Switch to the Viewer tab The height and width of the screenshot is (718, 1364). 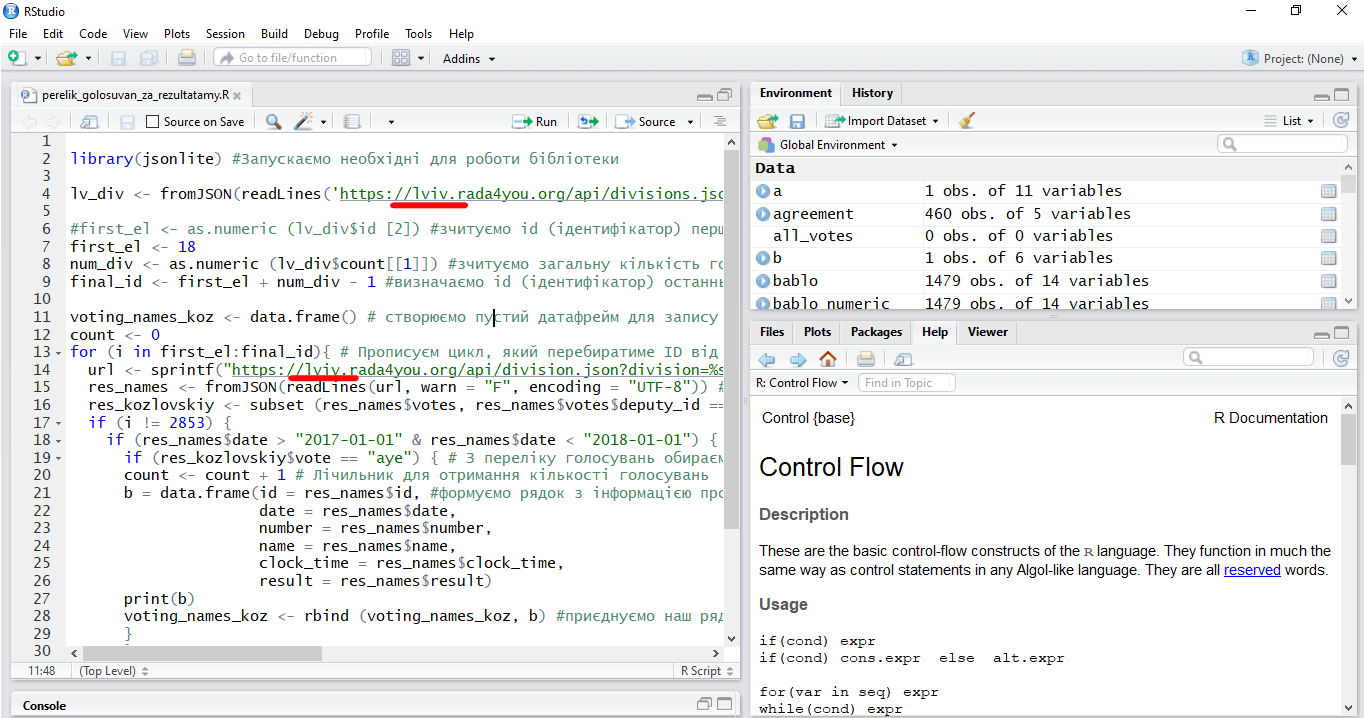click(x=987, y=332)
